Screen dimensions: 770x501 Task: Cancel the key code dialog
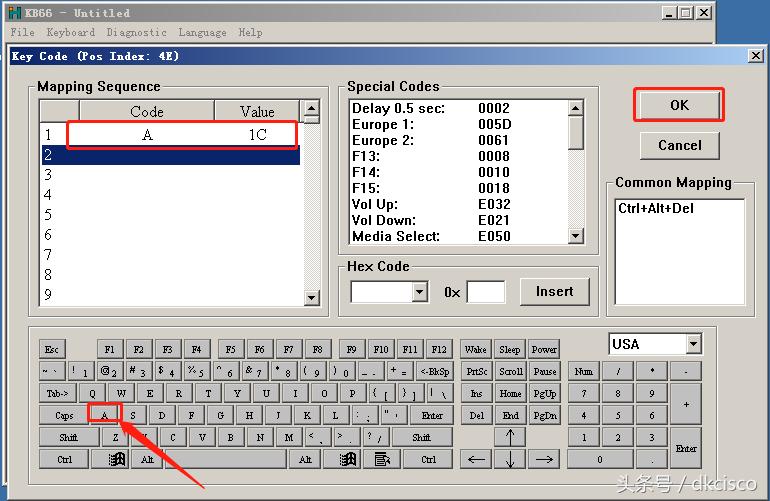pos(679,145)
